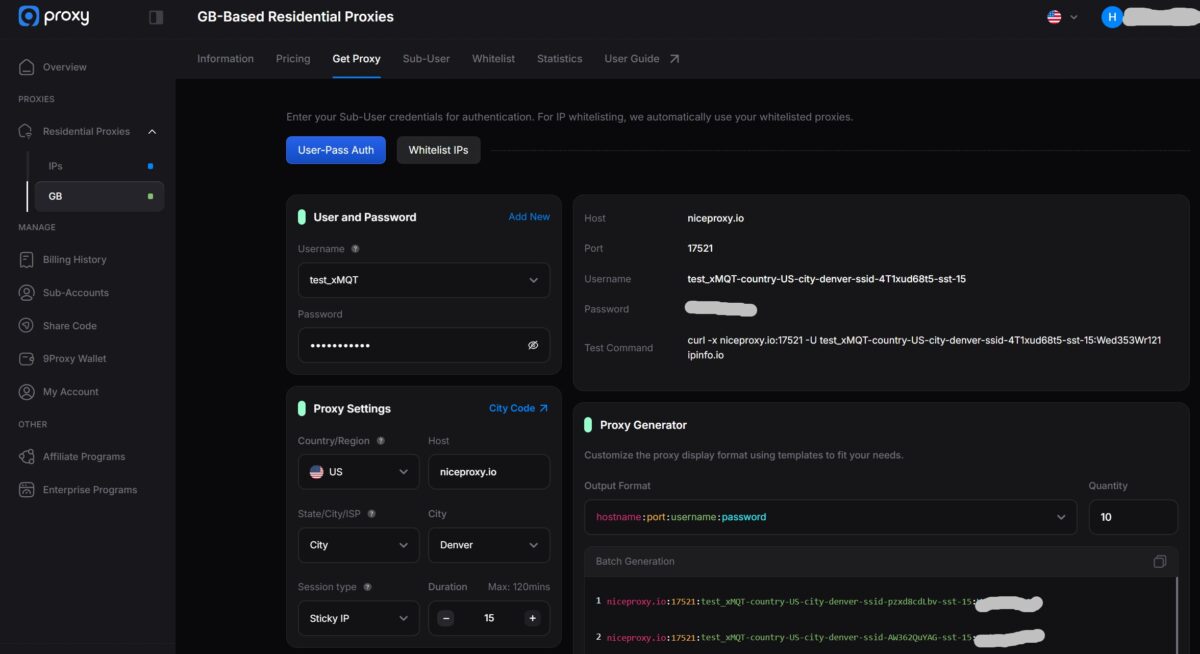The width and height of the screenshot is (1200, 654).
Task: Select User-Pass Auth mode
Action: pyautogui.click(x=336, y=150)
